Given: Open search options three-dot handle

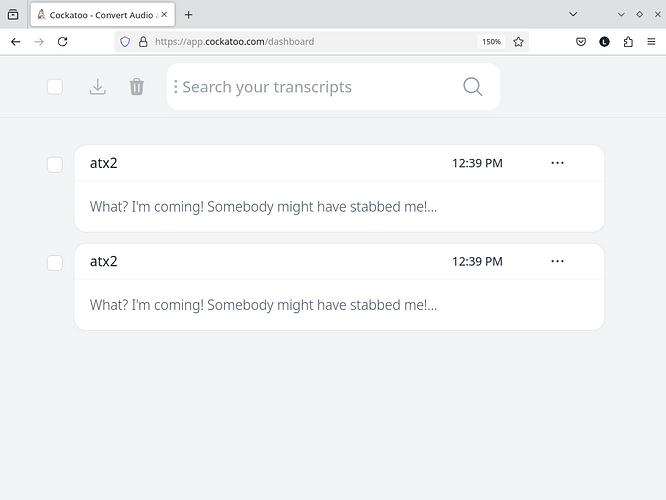Looking at the screenshot, I should (176, 87).
